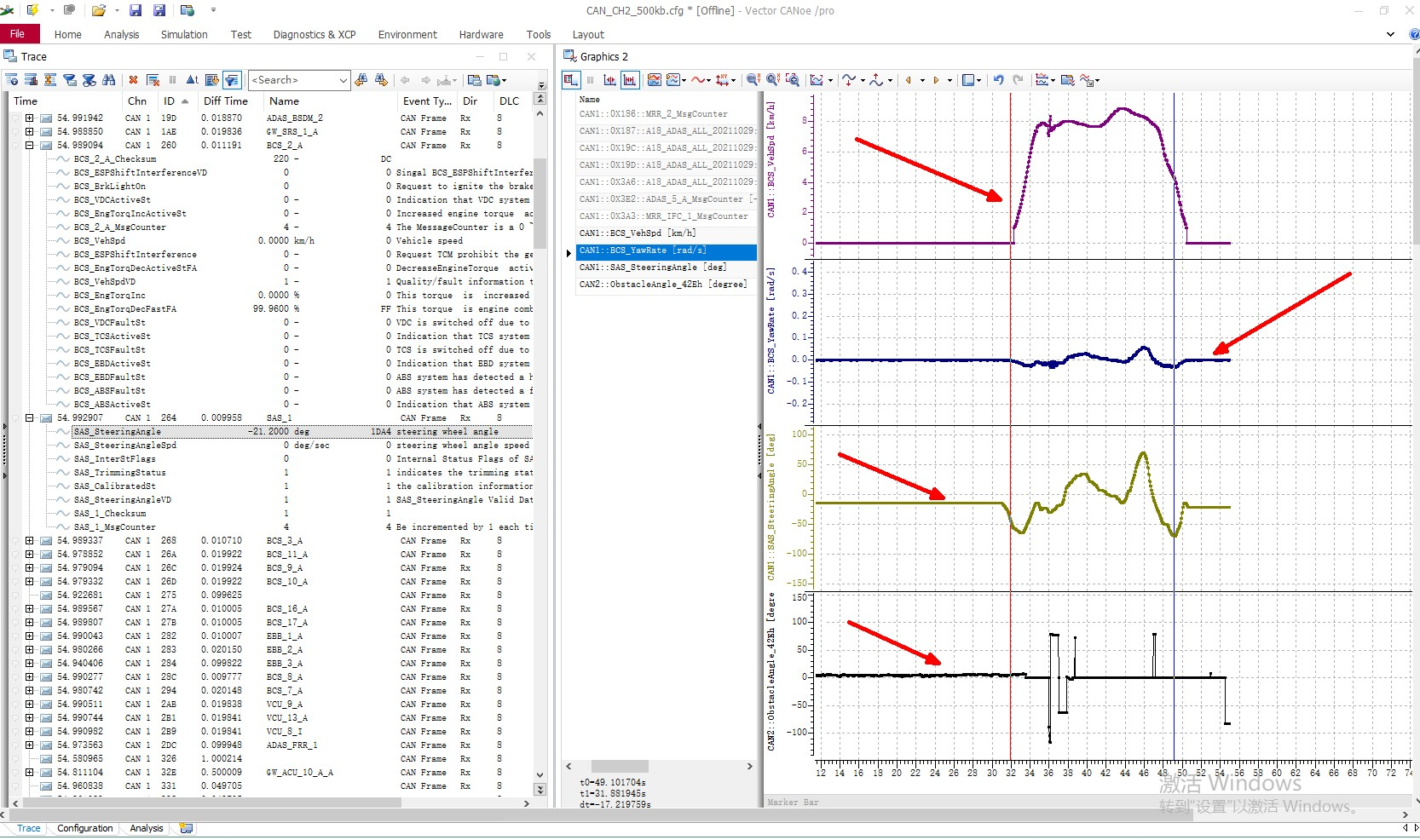This screenshot has width=1420, height=840.
Task: Select the SAS_SteeringAngleSpd signal row
Action: (x=125, y=446)
